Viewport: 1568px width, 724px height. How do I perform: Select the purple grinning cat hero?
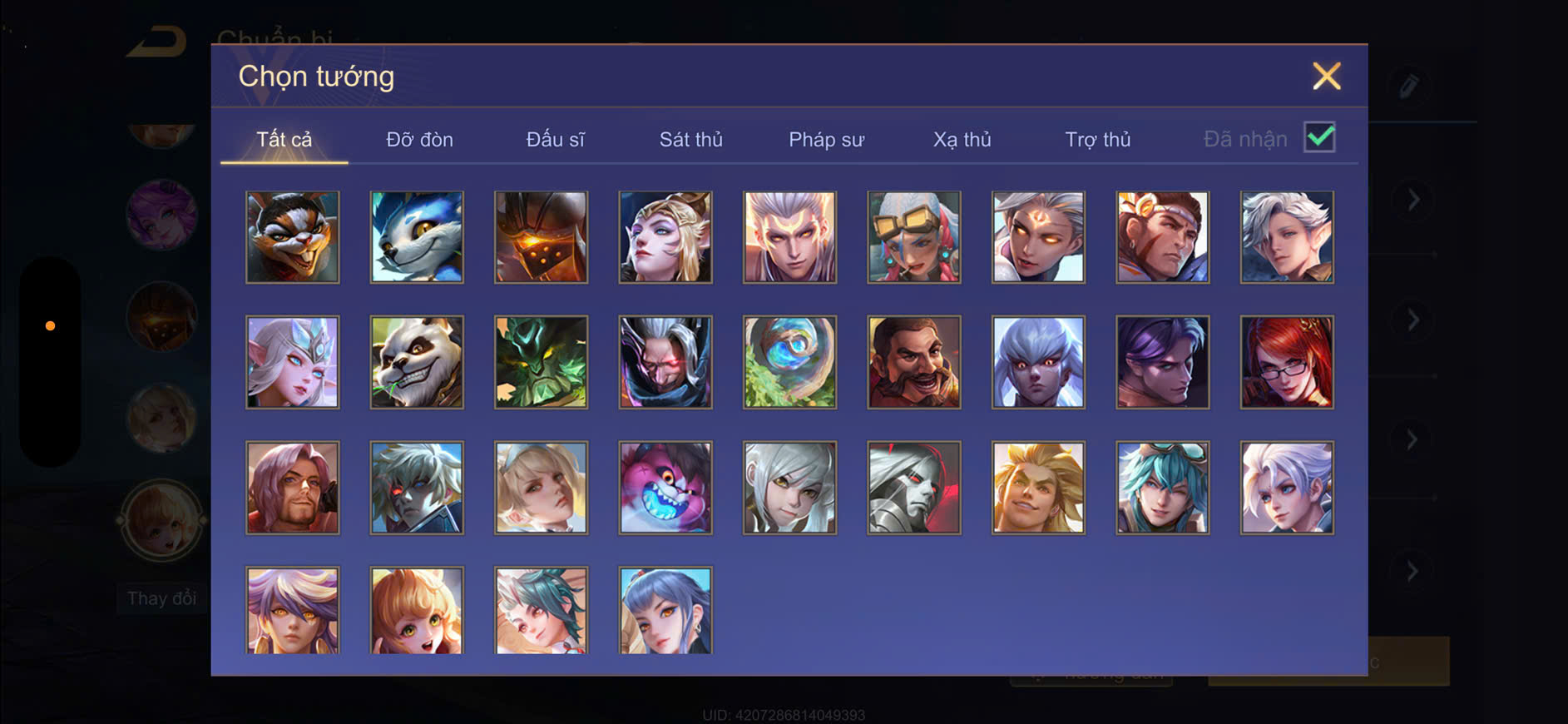pyautogui.click(x=665, y=488)
